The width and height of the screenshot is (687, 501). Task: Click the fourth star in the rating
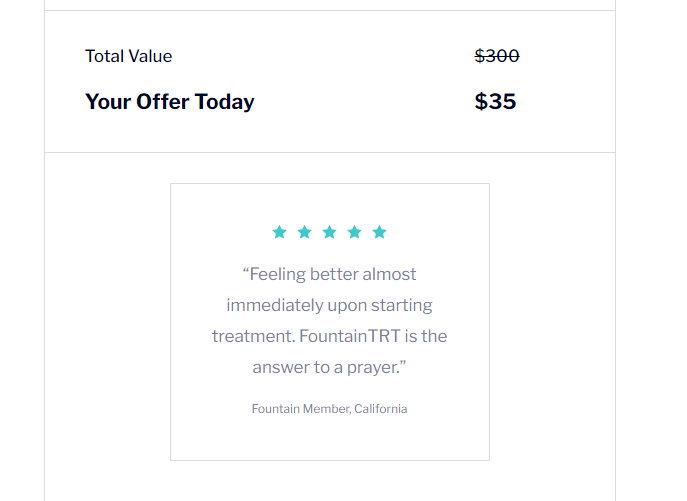[354, 232]
